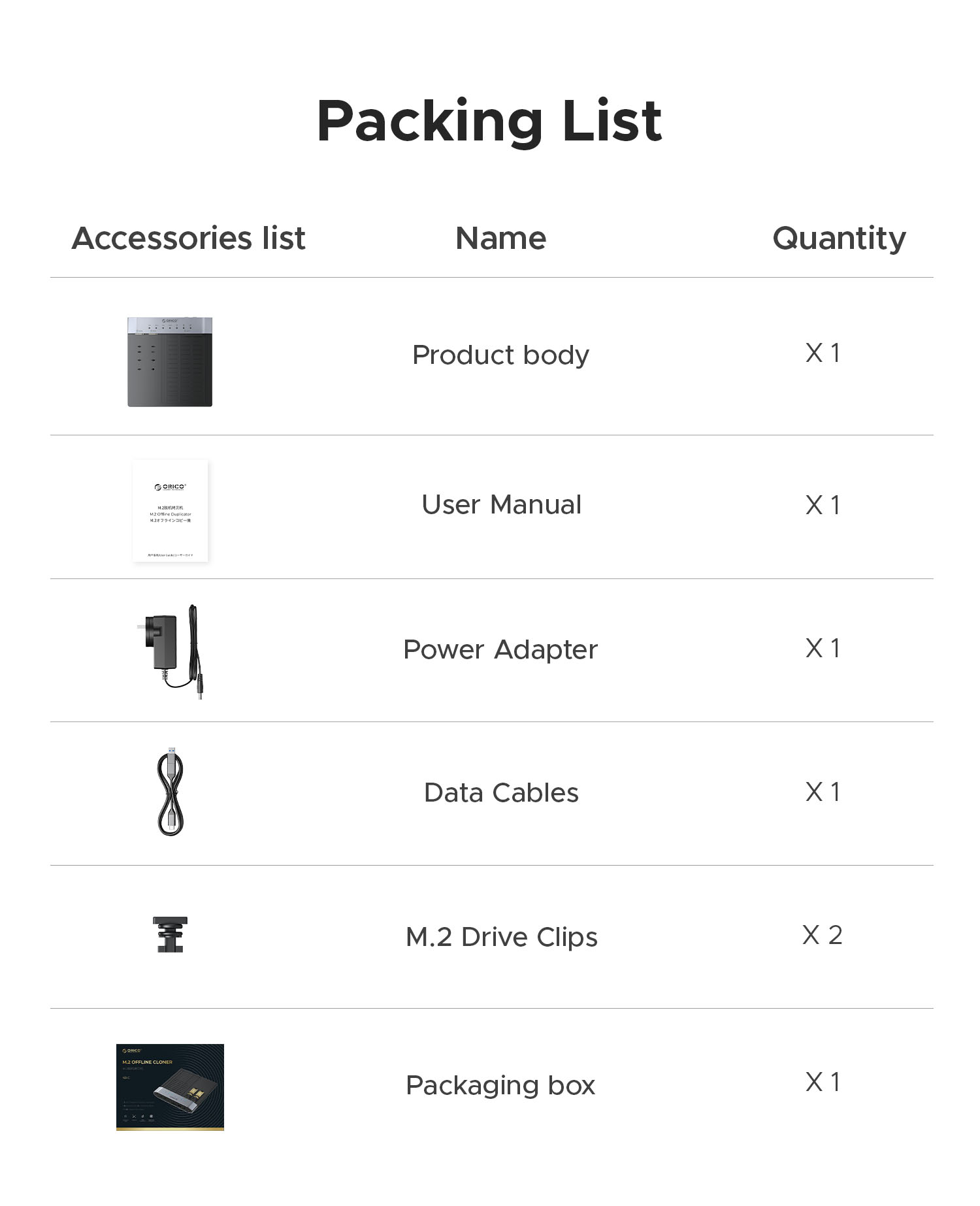This screenshot has height=1206, width=980.
Task: Click the power adapter icon
Action: [173, 652]
